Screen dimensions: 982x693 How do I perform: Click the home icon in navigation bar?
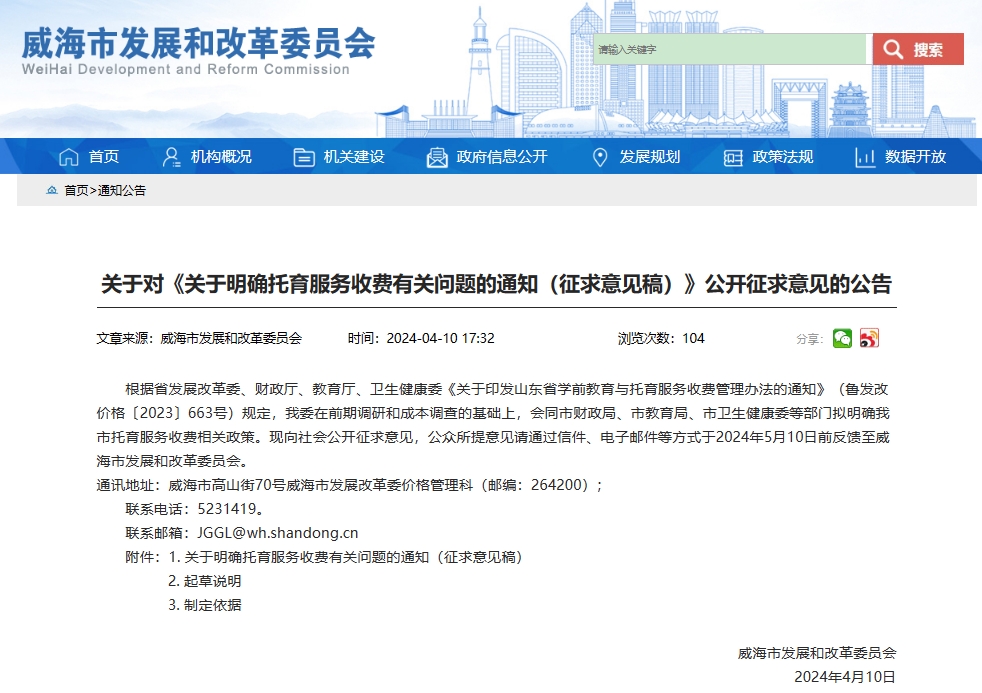pyautogui.click(x=69, y=157)
